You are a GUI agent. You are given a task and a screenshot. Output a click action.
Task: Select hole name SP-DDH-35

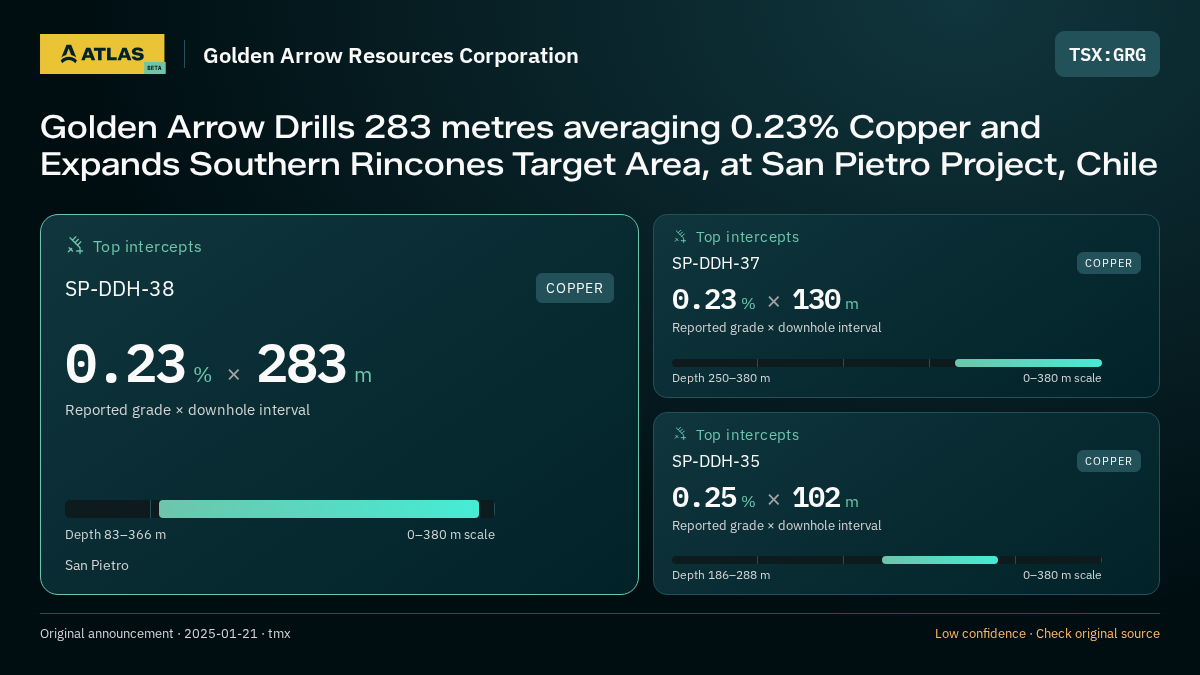[716, 462]
